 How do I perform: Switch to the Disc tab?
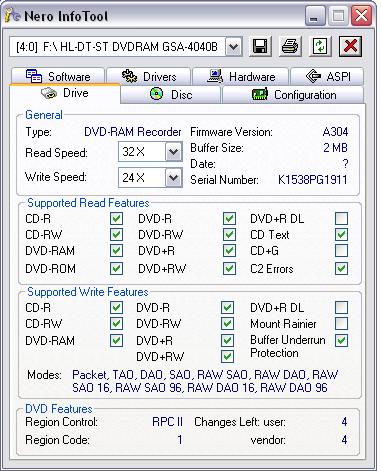pyautogui.click(x=171, y=95)
